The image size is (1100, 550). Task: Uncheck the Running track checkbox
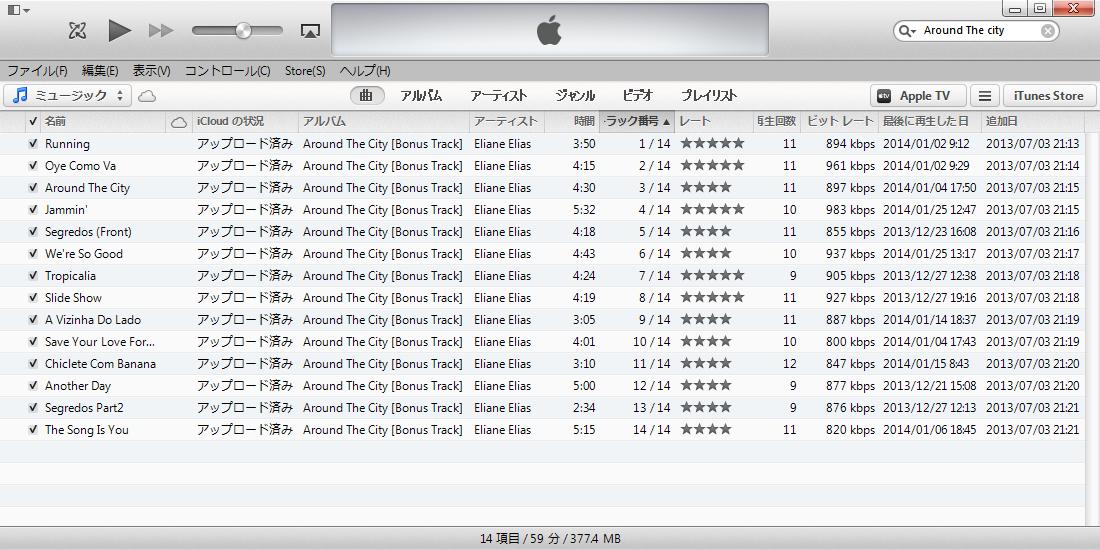pyautogui.click(x=33, y=144)
